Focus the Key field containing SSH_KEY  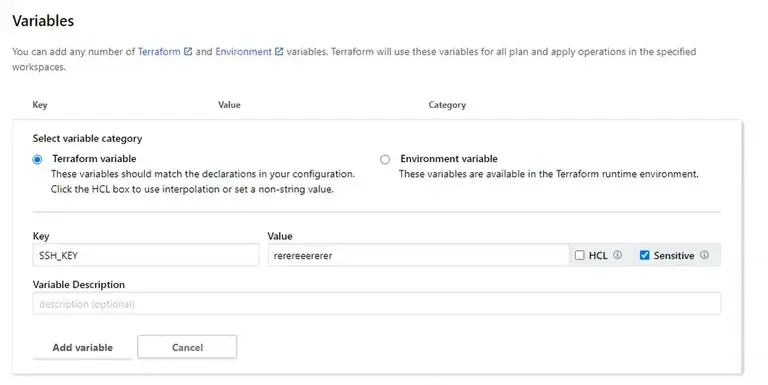145,255
